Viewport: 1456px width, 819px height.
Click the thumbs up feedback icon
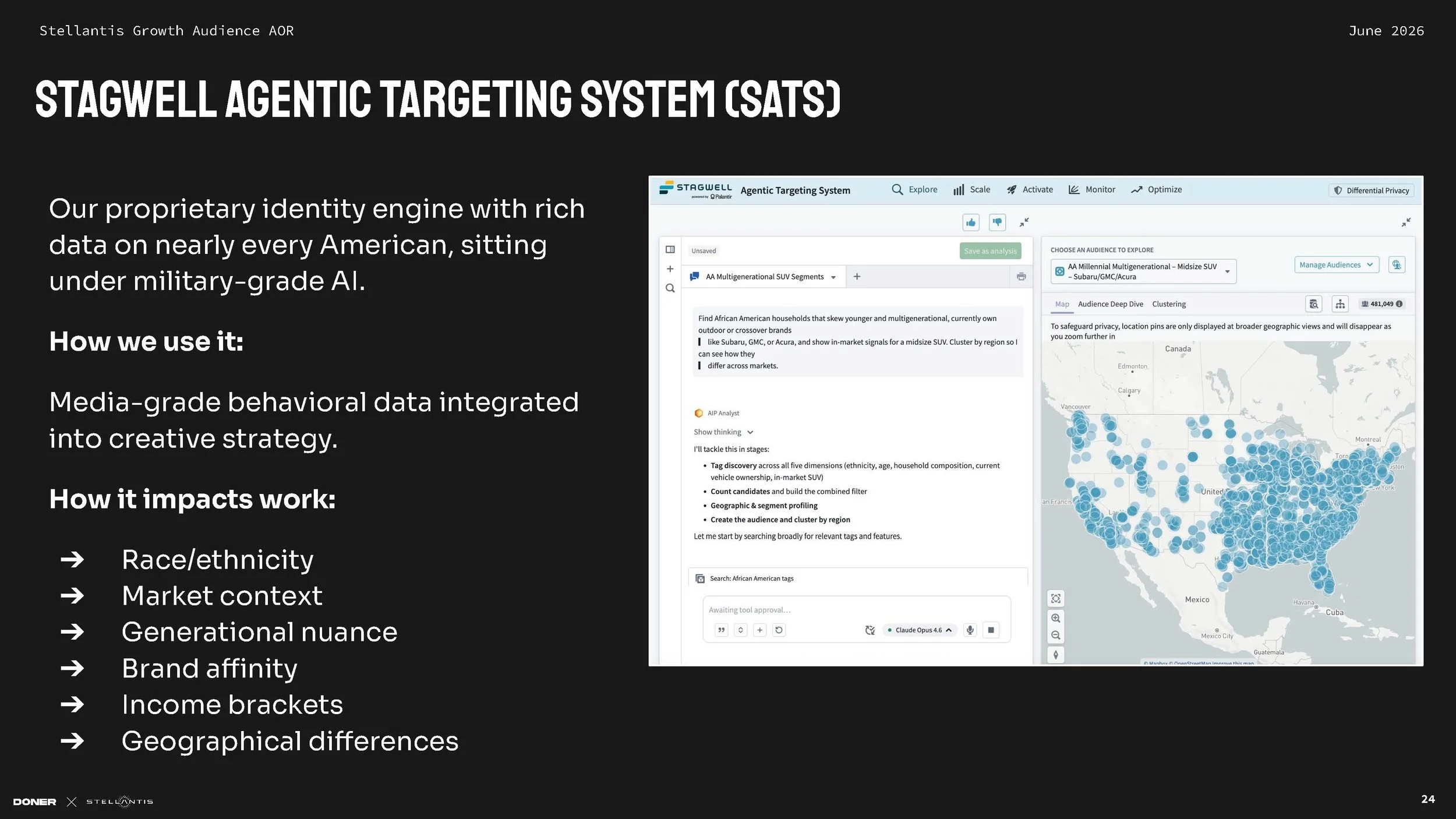970,223
